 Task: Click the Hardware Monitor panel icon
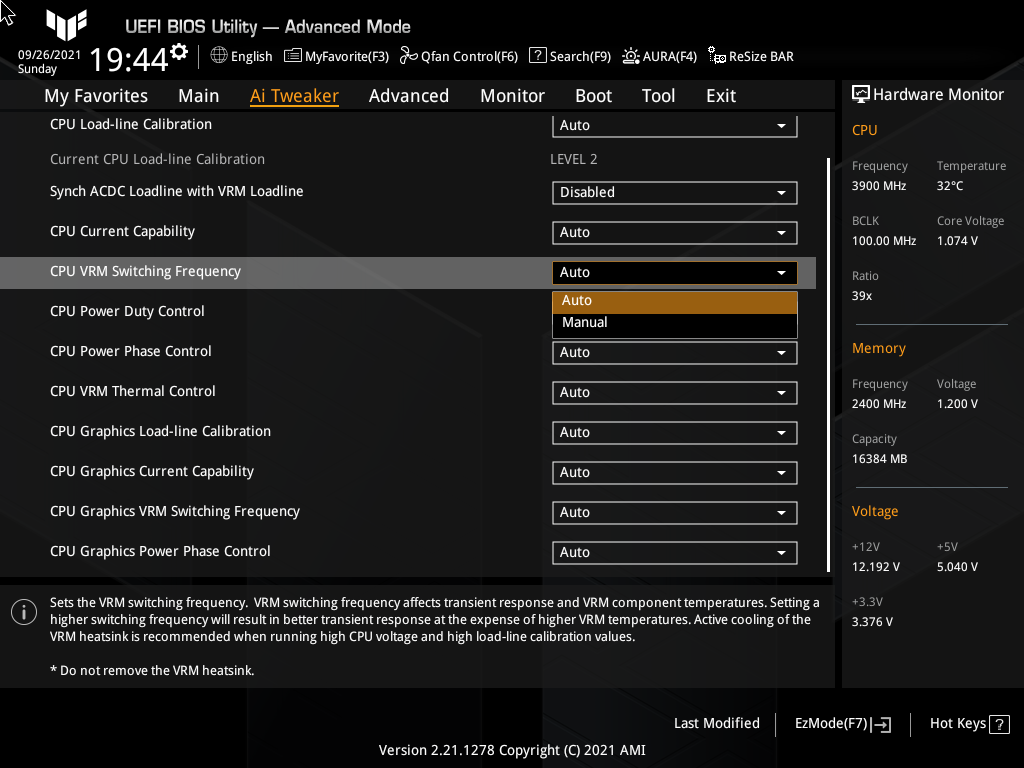(x=861, y=94)
